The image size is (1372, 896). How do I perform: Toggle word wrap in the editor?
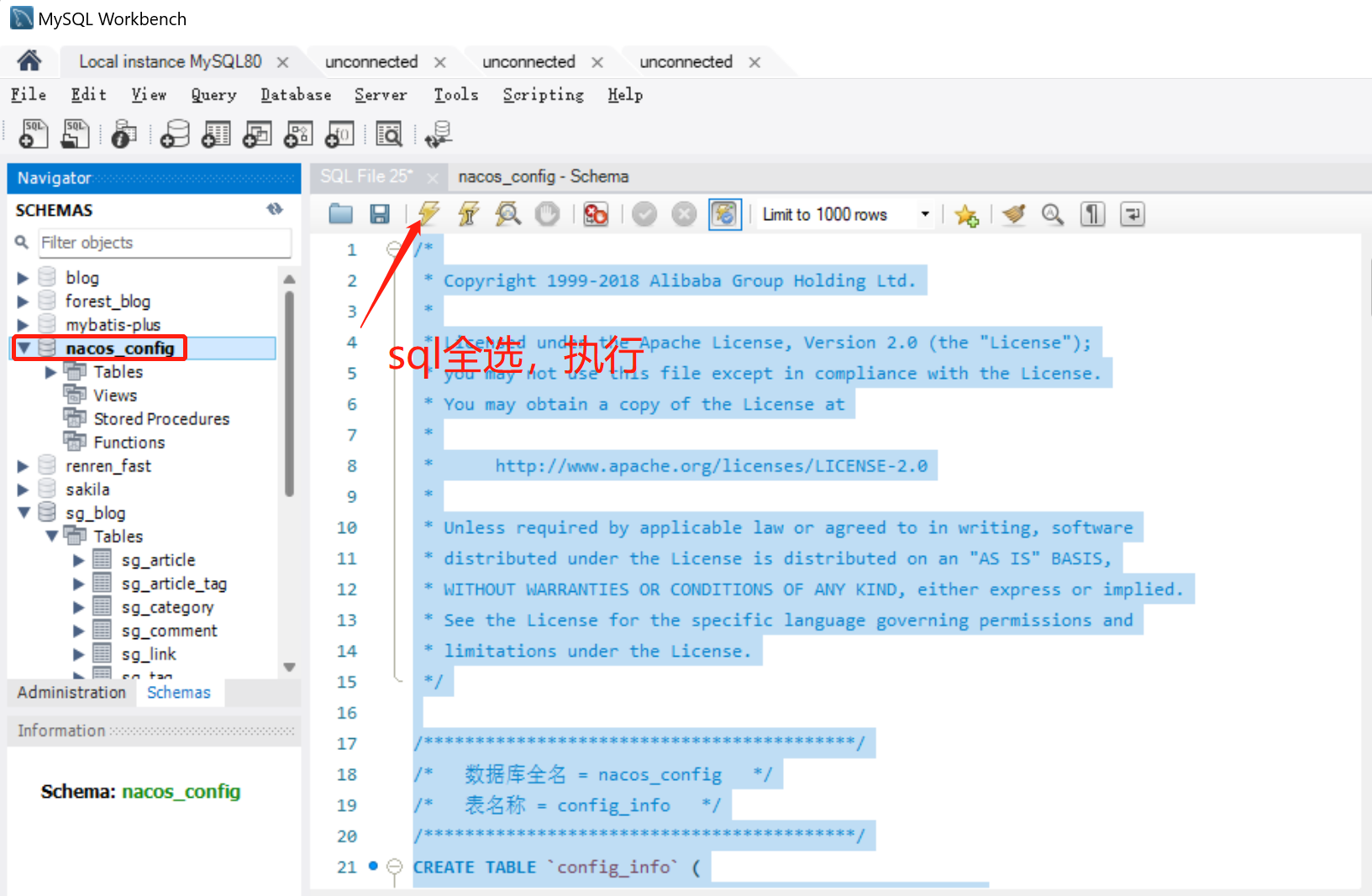click(1132, 214)
